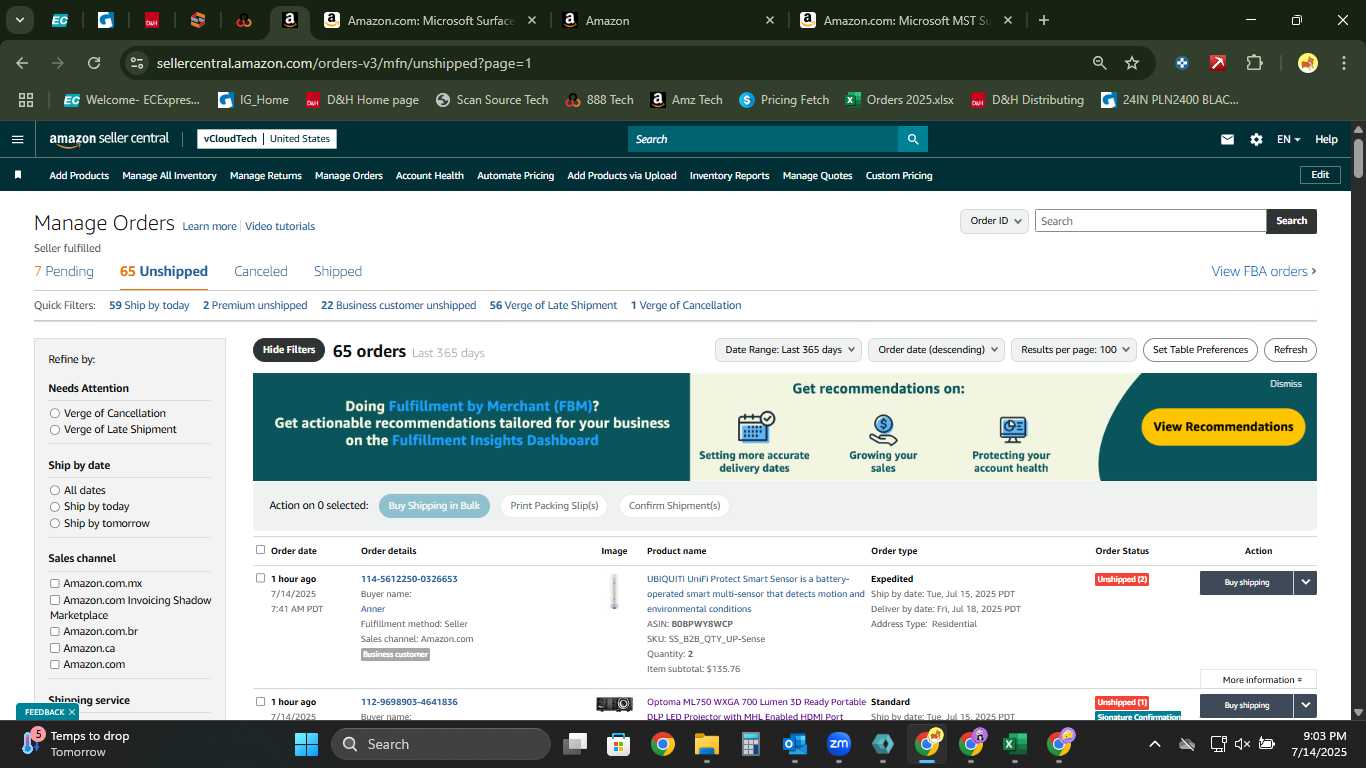Click the bookmark flag icon in nav bar
1366x768 pixels.
click(18, 175)
